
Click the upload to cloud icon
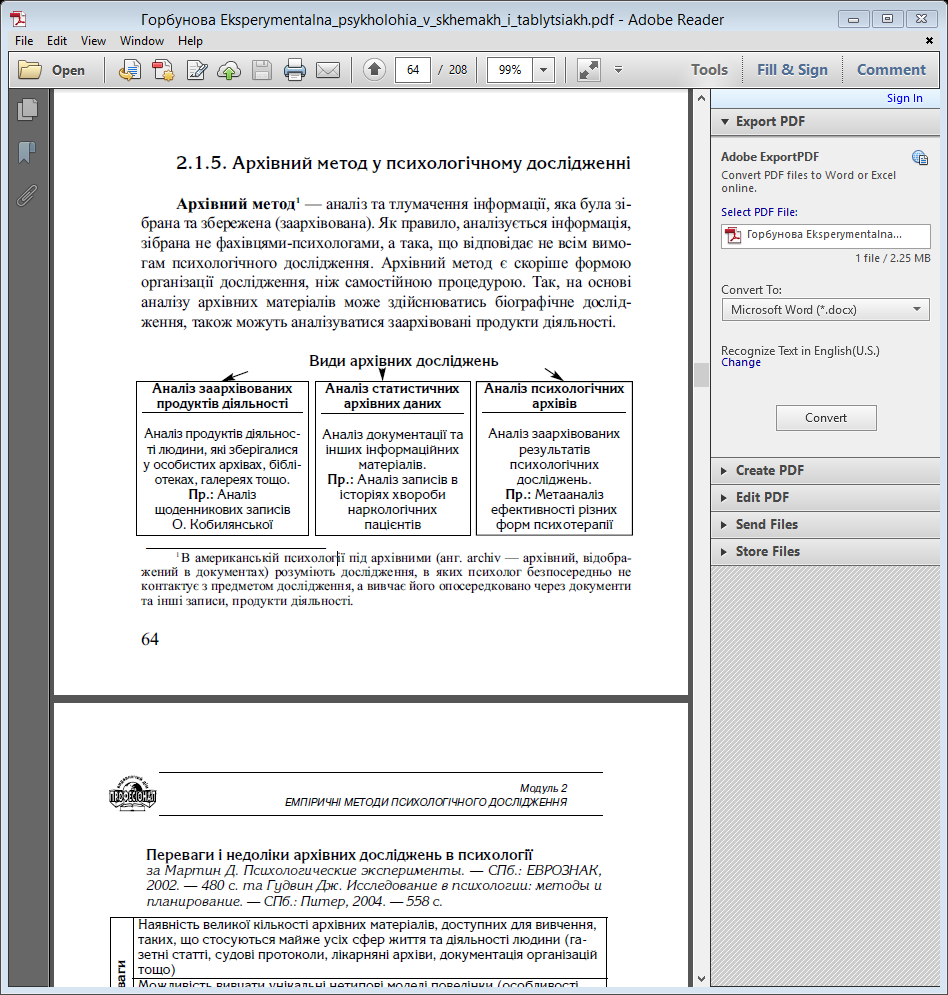(x=229, y=70)
